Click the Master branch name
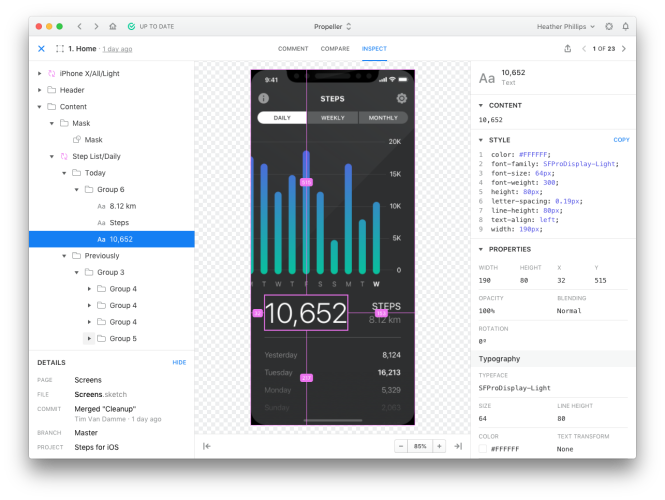 point(86,433)
